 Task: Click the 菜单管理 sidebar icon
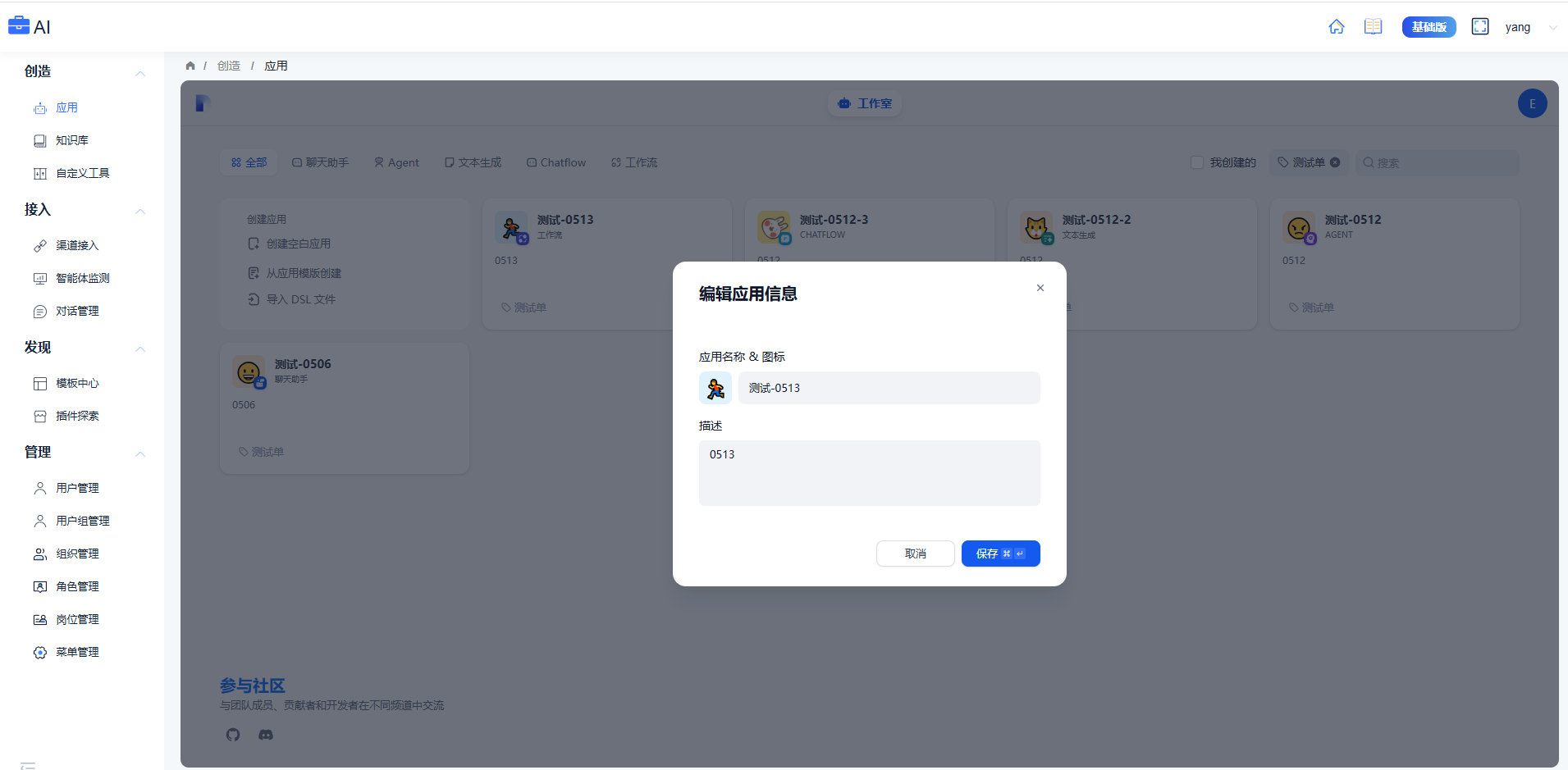[39, 652]
